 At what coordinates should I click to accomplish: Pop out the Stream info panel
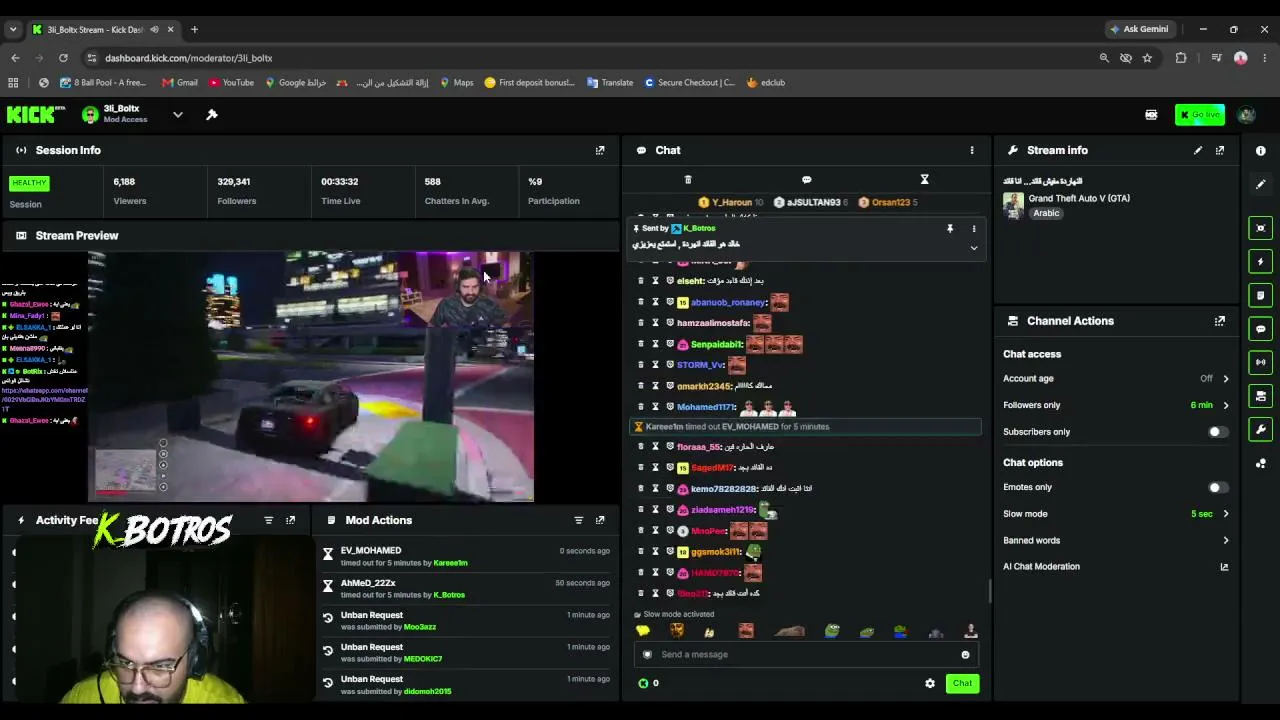point(1220,150)
